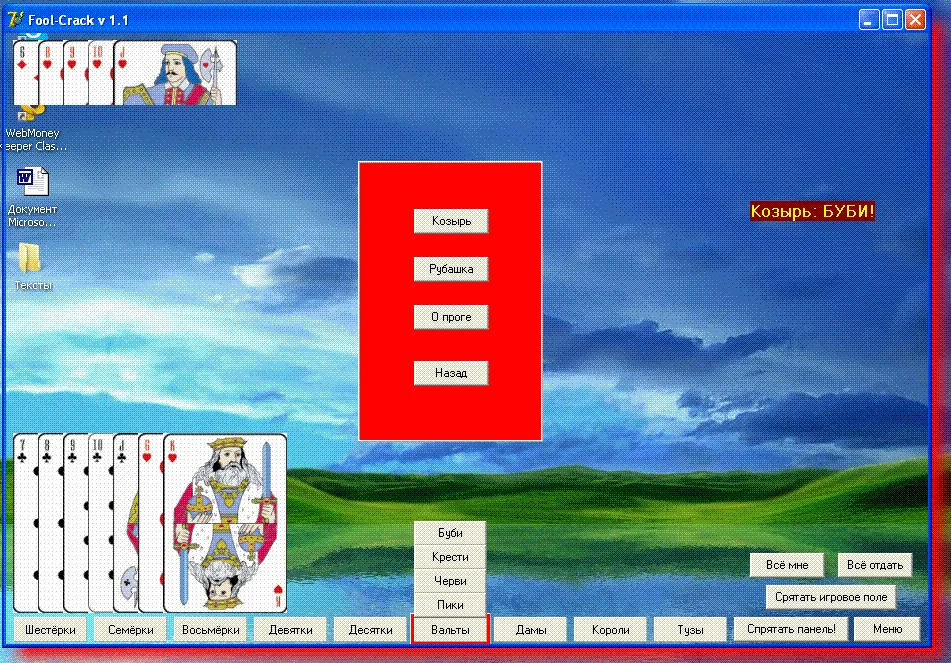Click the King of hearts card

click(225, 522)
